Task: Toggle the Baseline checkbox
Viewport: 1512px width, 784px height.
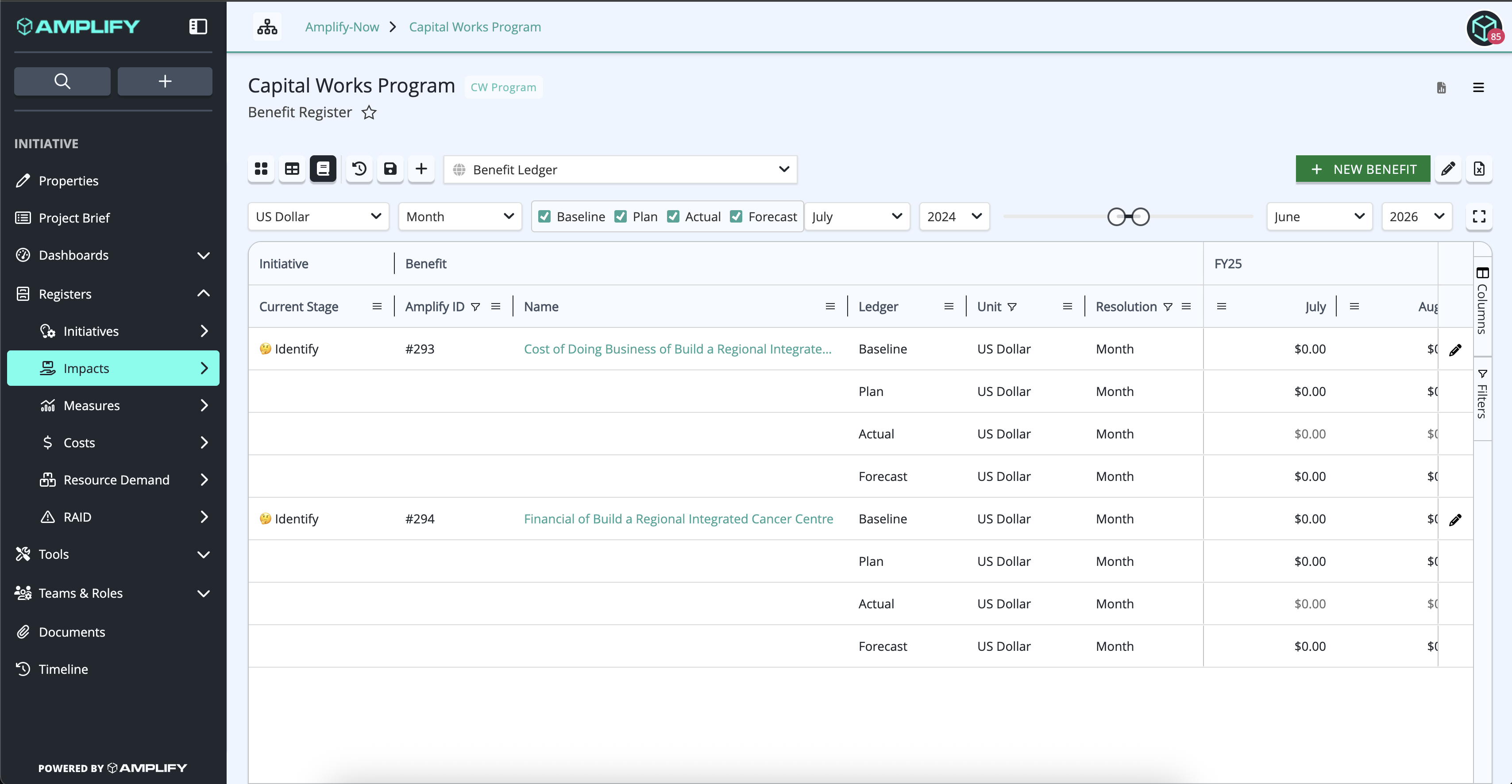Action: click(x=545, y=216)
